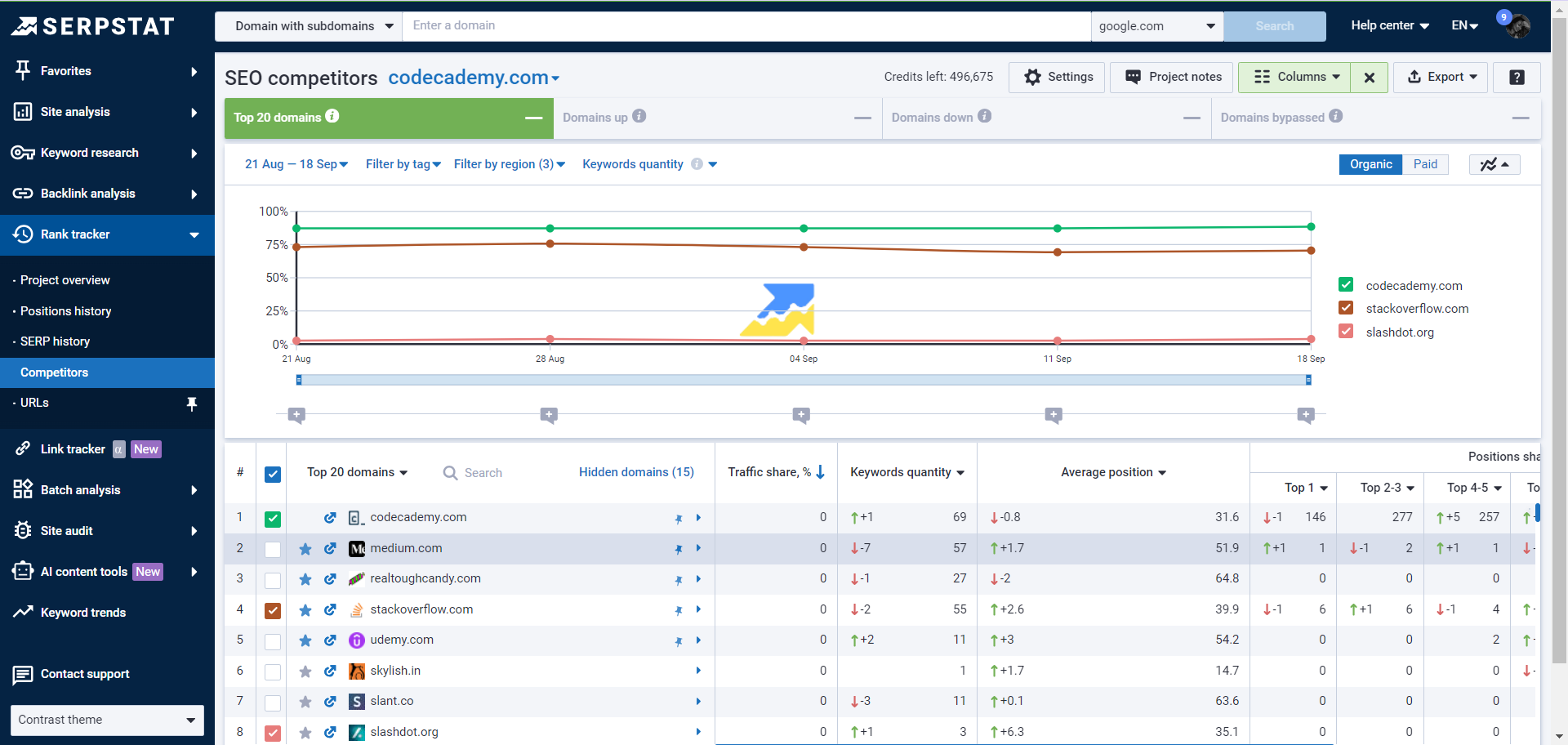Check the medium.com row checkbox
Screen dimensions: 1568x745
click(272, 549)
